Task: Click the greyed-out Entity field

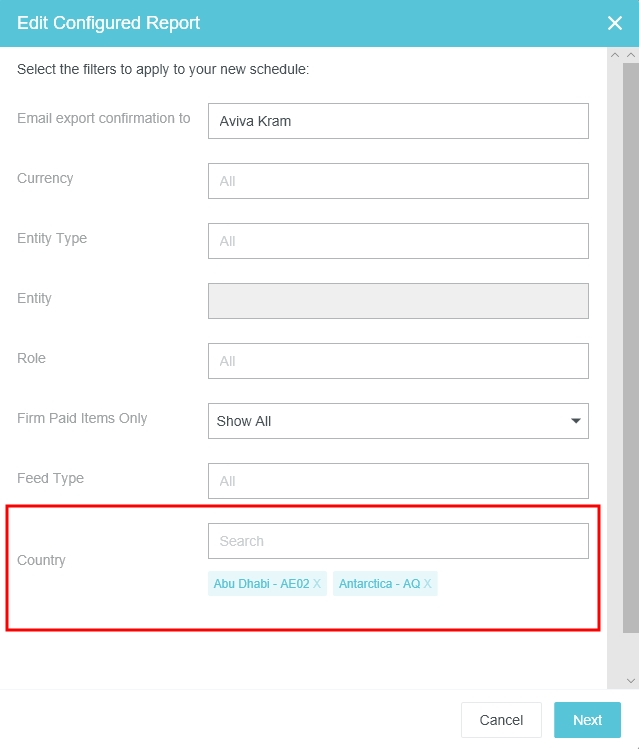Action: (x=398, y=301)
